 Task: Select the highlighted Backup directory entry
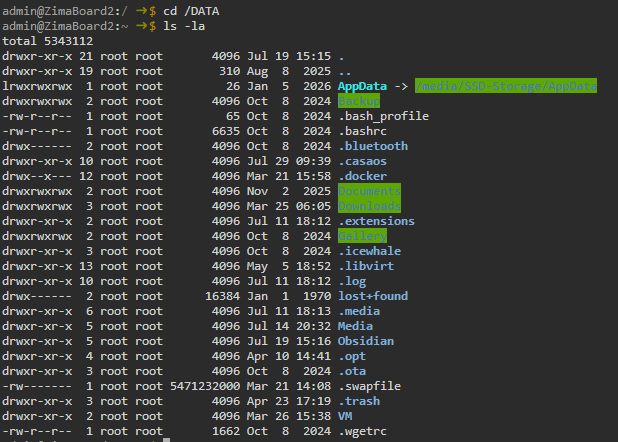pyautogui.click(x=359, y=101)
